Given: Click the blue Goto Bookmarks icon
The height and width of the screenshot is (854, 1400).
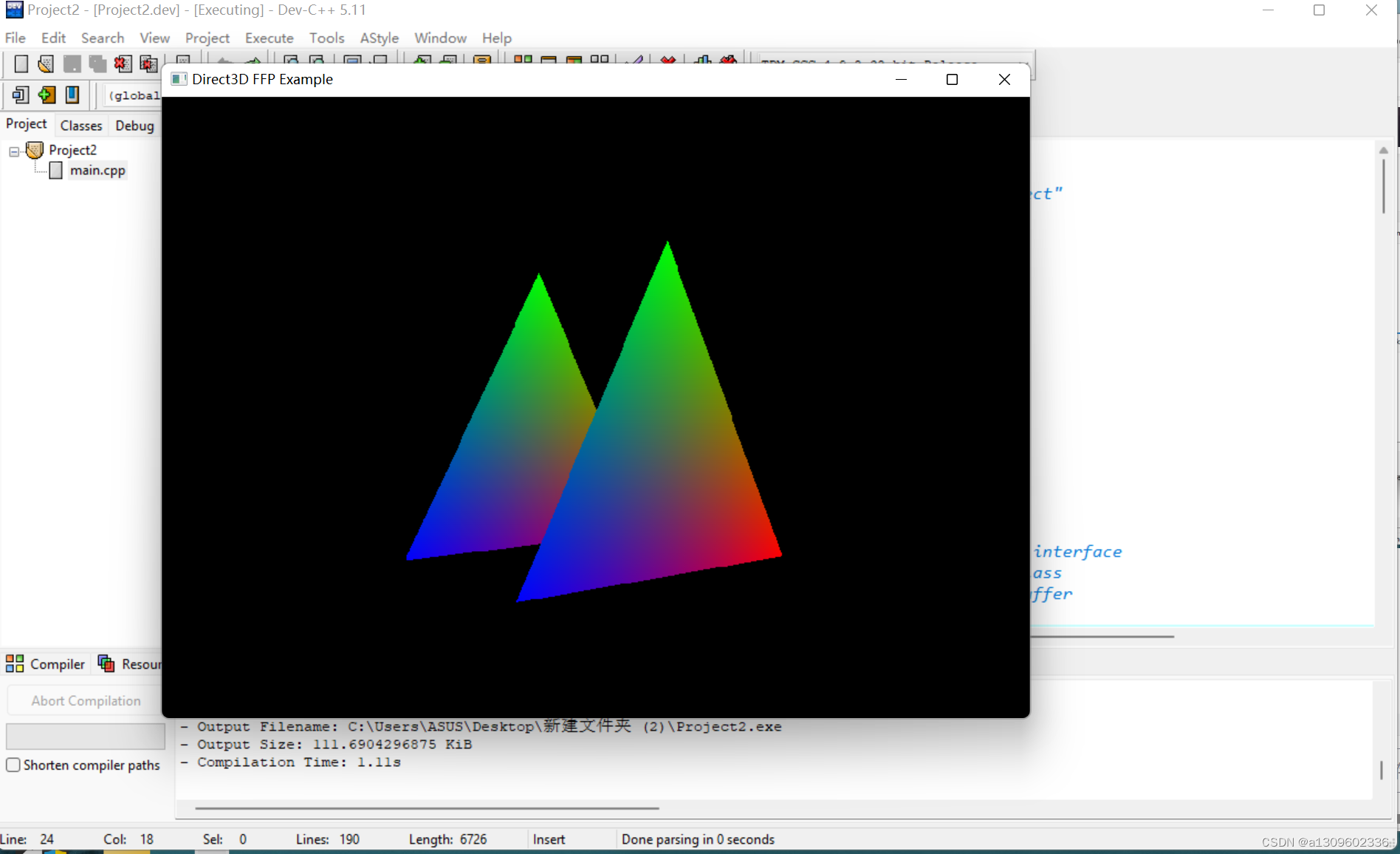Looking at the screenshot, I should point(72,95).
